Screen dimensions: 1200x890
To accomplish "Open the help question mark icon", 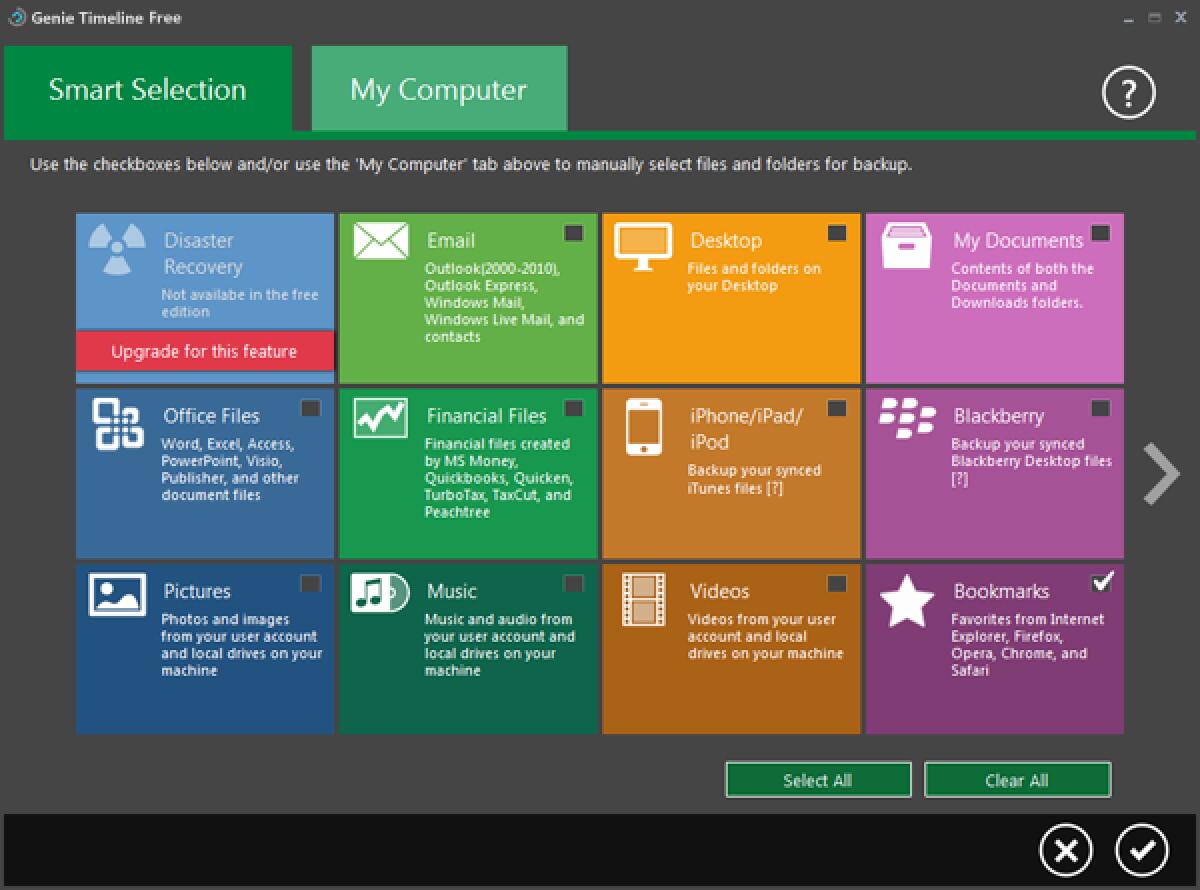I will (x=1128, y=92).
